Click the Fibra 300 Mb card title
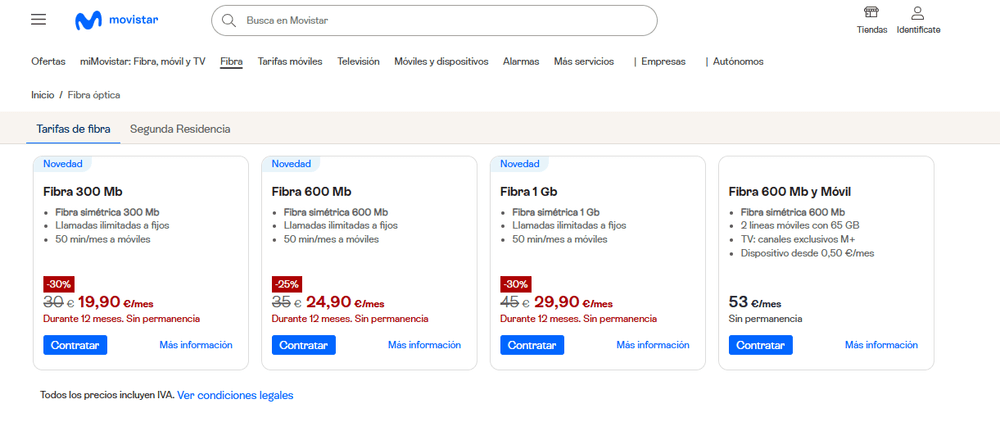The width and height of the screenshot is (1000, 422). coord(83,192)
